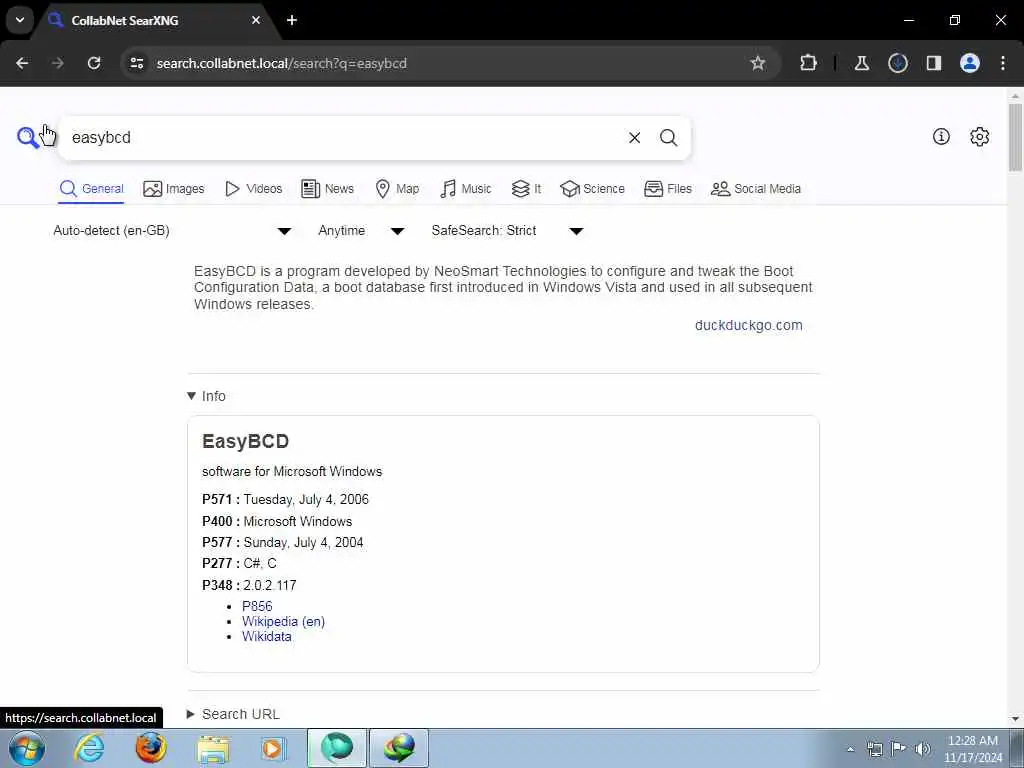Switch to the Social Media tab
Image resolution: width=1024 pixels, height=768 pixels.
(756, 189)
